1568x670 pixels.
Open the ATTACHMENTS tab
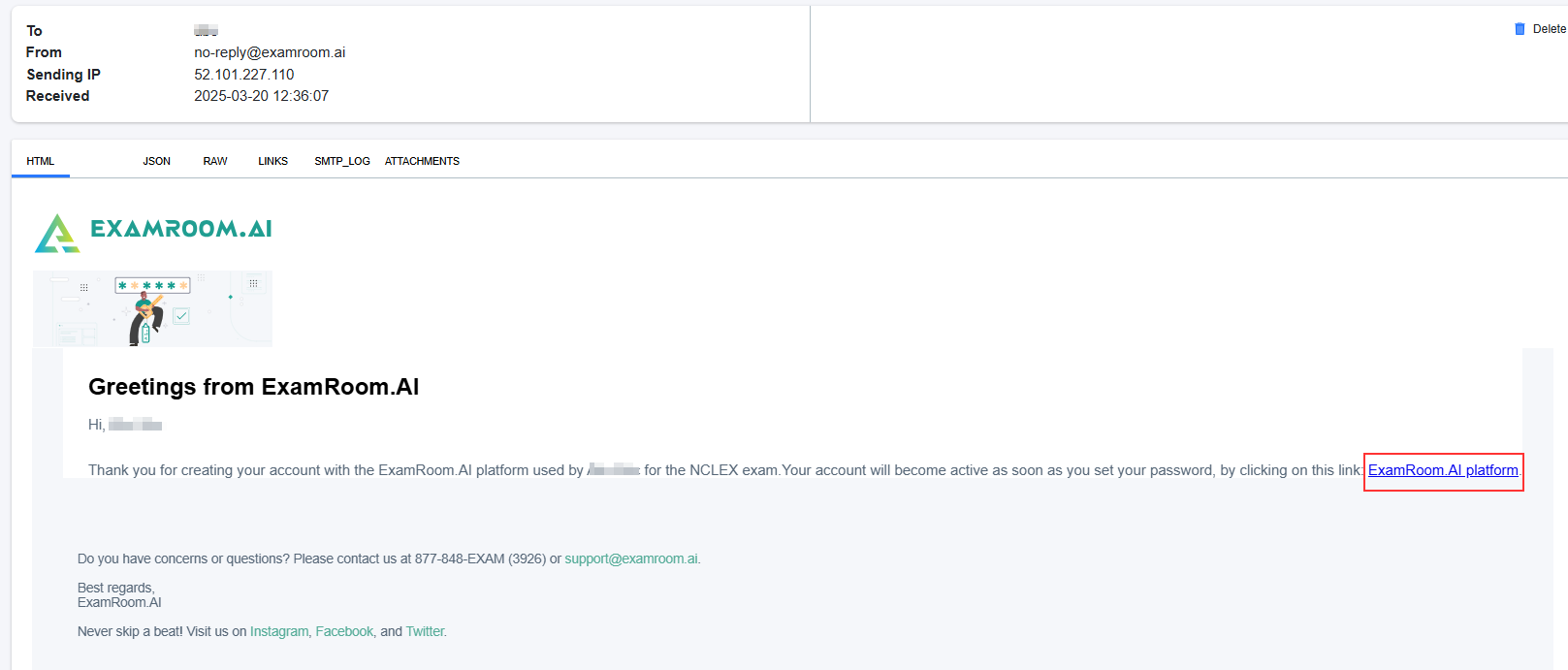[422, 161]
